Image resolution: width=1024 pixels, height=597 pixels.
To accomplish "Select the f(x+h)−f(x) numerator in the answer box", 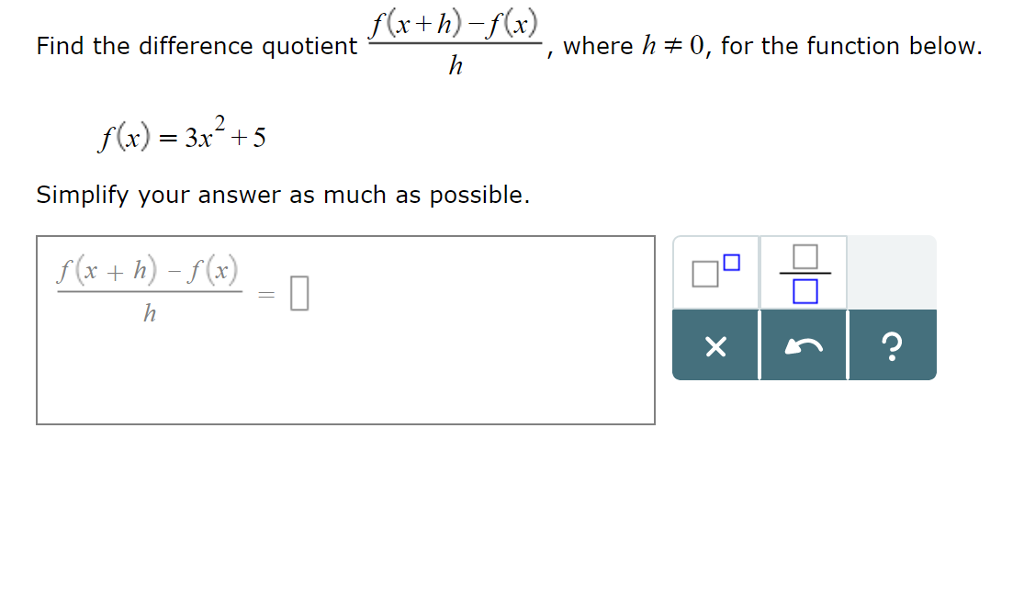I will 148,270.
